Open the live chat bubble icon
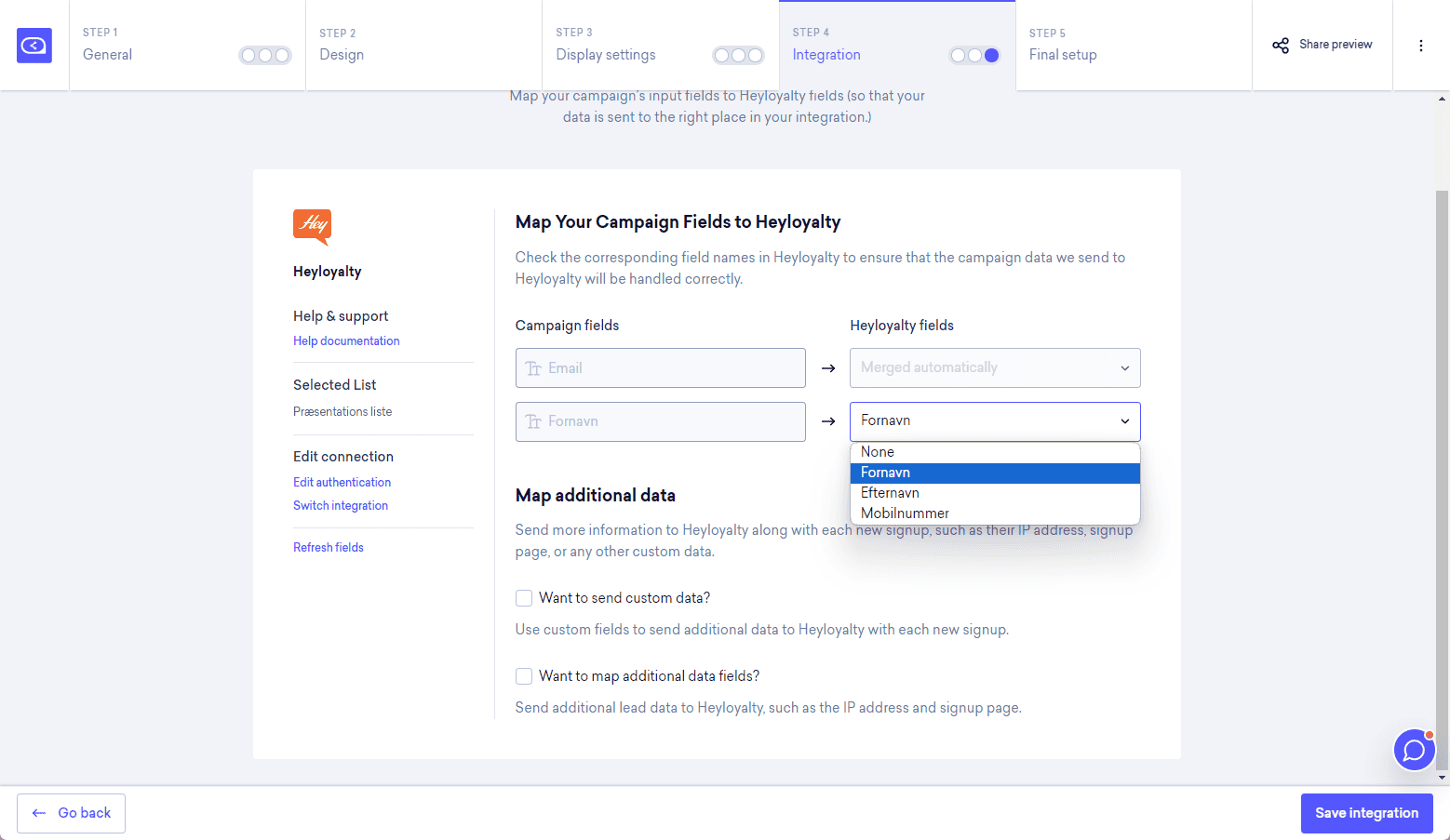1450x840 pixels. [x=1414, y=750]
